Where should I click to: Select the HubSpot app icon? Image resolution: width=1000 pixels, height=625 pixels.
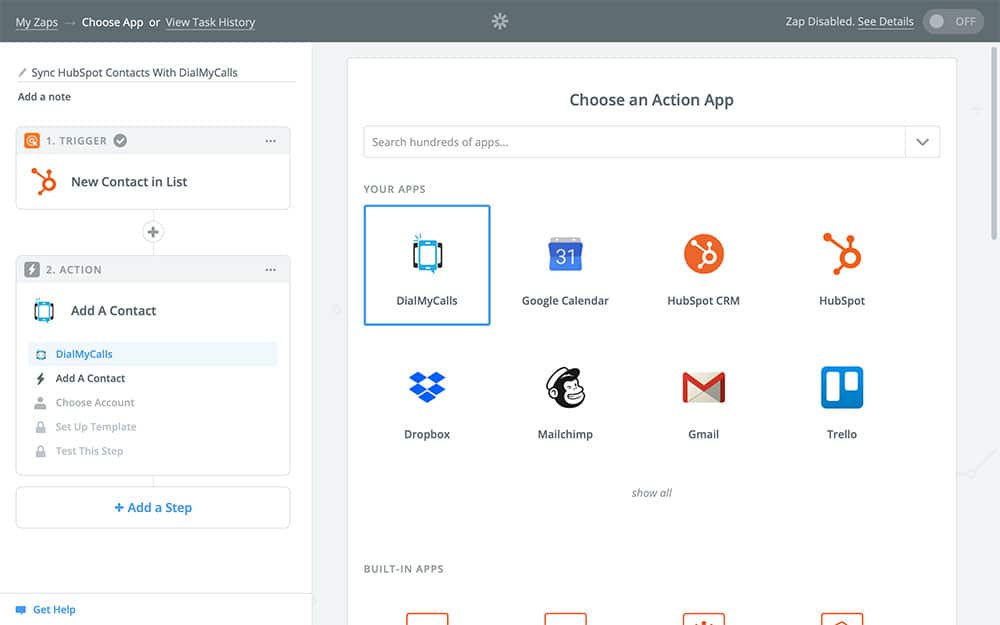point(841,255)
